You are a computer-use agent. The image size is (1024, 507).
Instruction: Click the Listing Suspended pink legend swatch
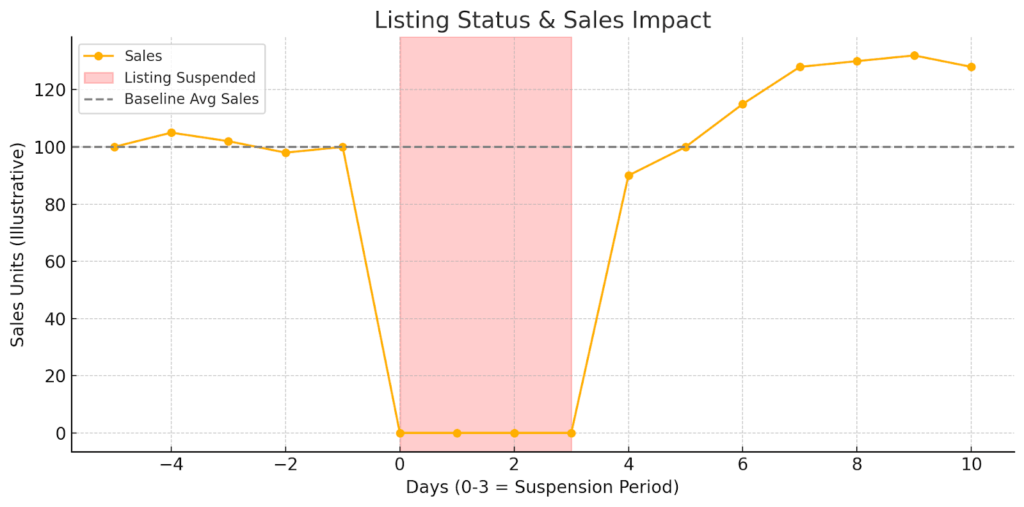pyautogui.click(x=98, y=78)
